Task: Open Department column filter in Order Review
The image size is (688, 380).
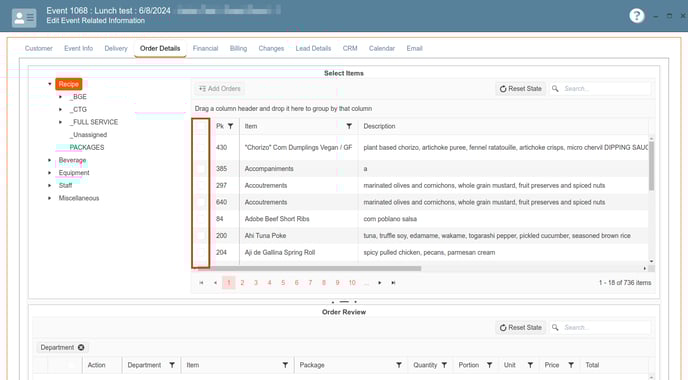Action: (x=172, y=365)
